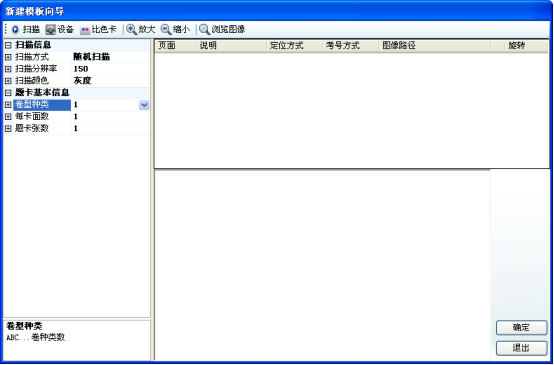This screenshot has height=365, width=554.
Task: Open the 比色卡 color card tool
Action: 85,30
